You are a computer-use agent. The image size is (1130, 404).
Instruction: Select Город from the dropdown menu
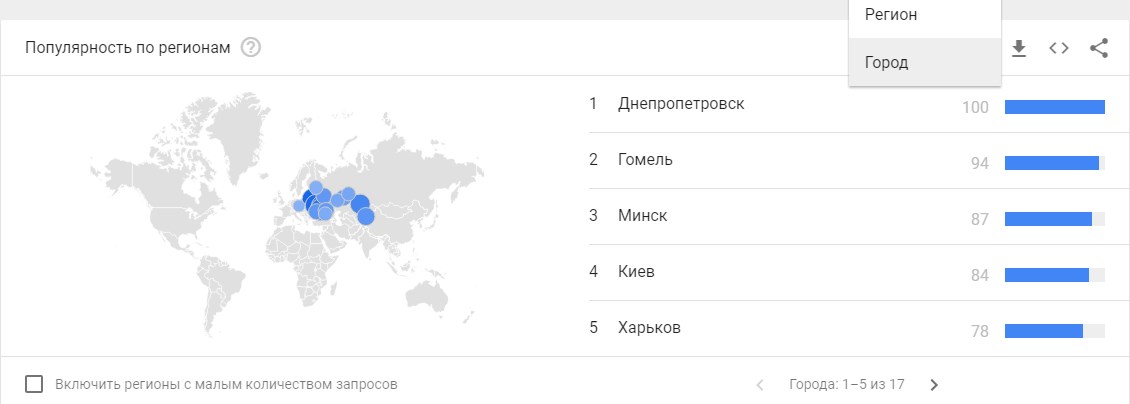coord(887,62)
